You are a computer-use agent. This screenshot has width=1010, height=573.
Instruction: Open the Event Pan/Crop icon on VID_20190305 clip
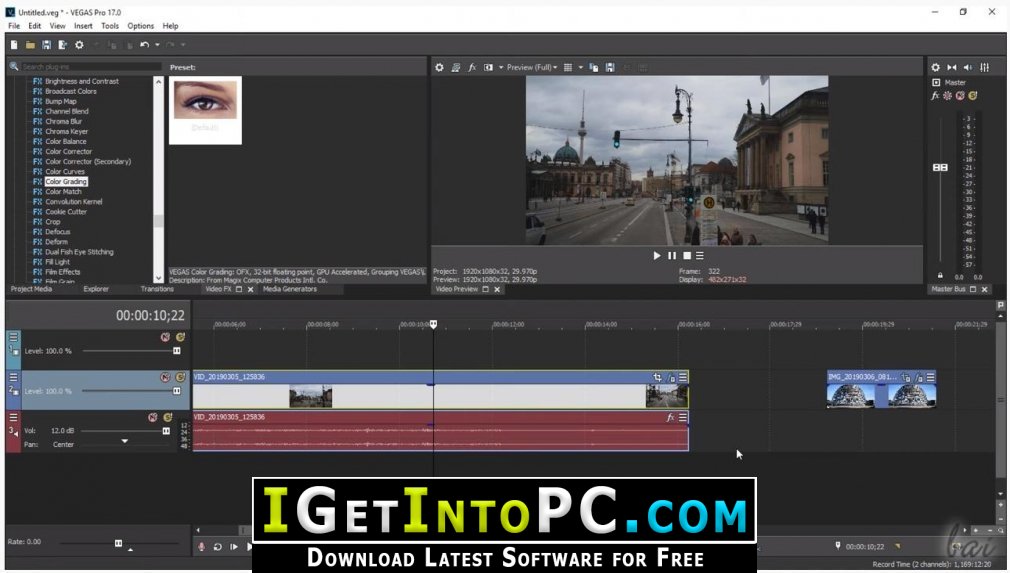657,377
